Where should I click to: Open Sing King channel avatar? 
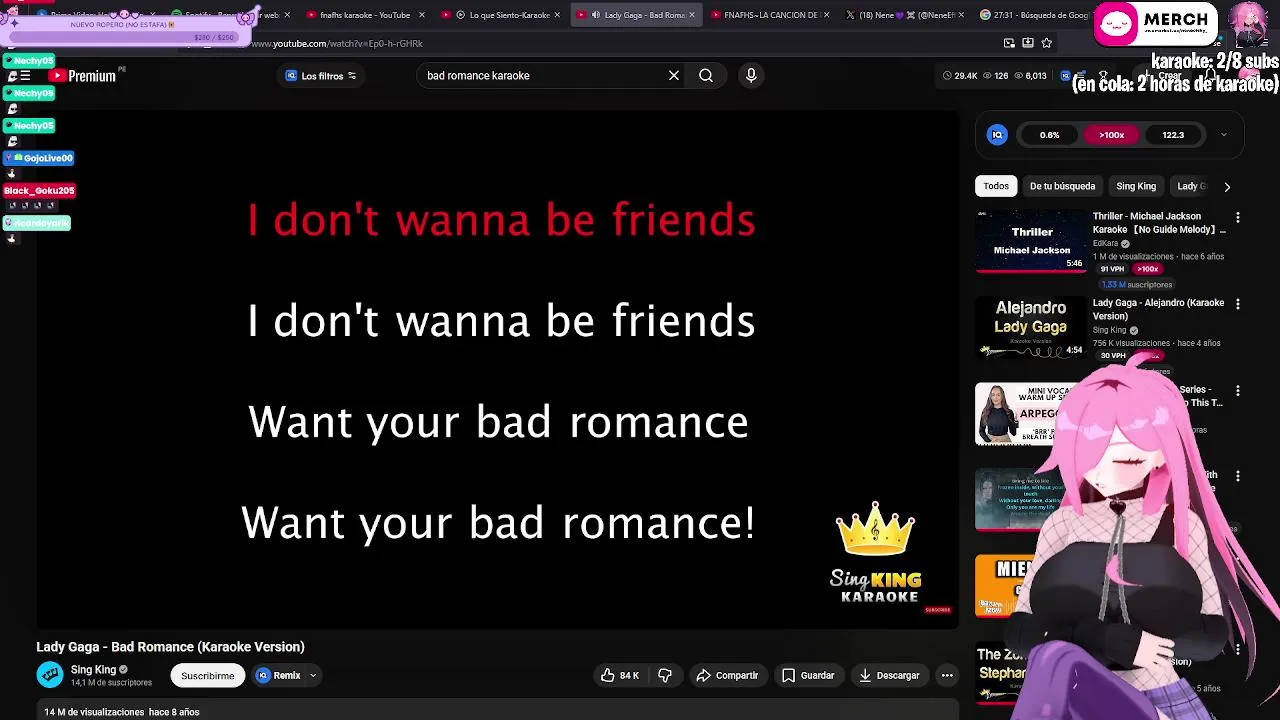(50, 675)
